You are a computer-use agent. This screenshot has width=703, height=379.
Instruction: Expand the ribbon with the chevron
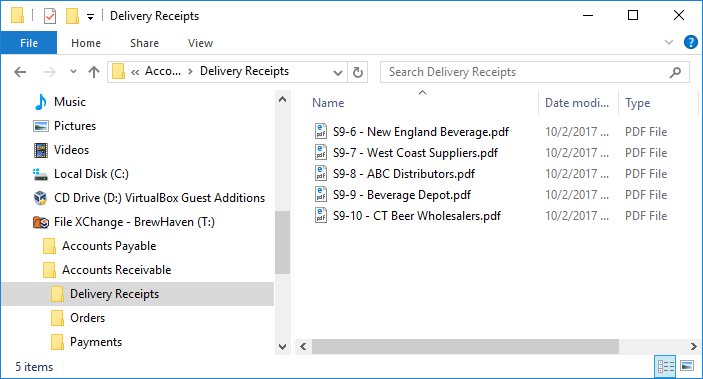click(x=668, y=43)
